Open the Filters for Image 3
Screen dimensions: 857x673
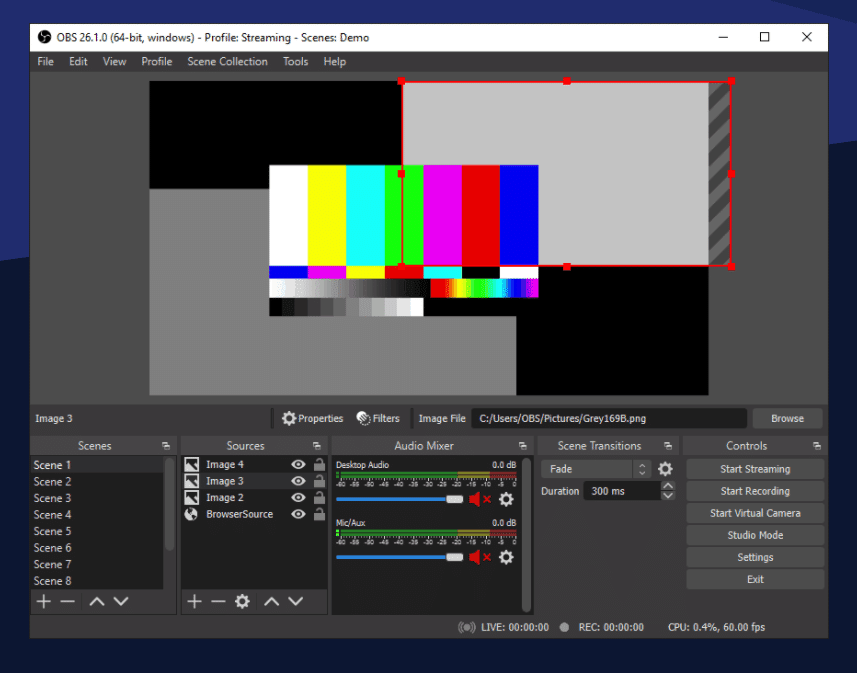click(x=378, y=418)
